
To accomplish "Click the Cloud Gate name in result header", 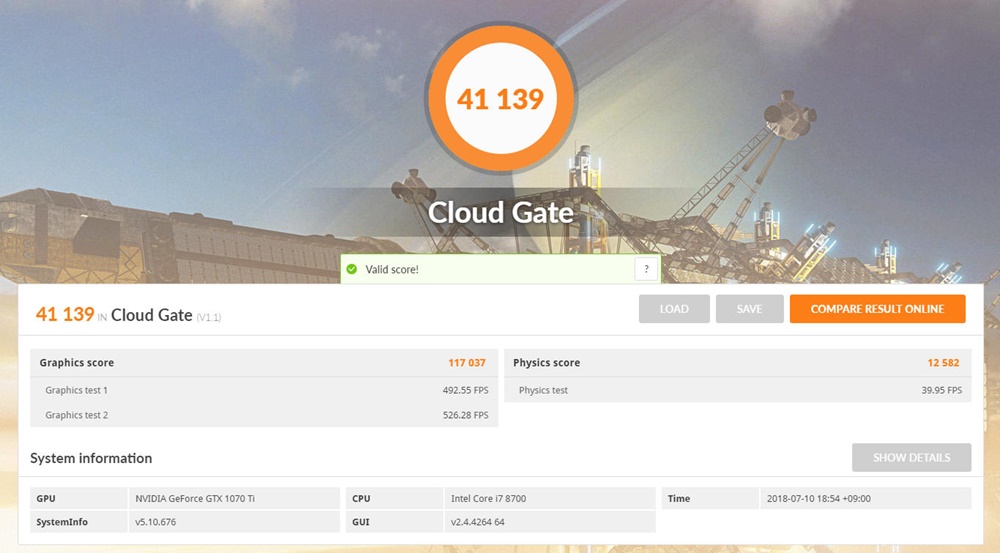I will point(152,314).
